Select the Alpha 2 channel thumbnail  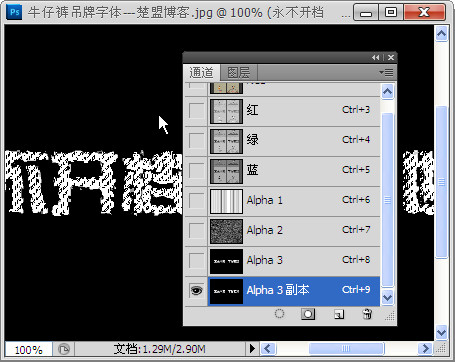(226, 231)
